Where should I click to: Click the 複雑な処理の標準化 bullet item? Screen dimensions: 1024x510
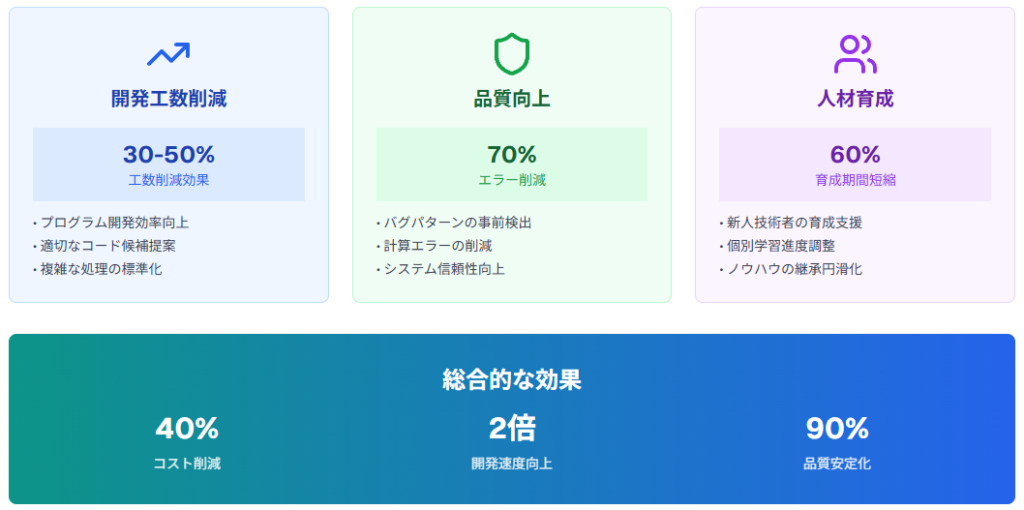pyautogui.click(x=97, y=269)
